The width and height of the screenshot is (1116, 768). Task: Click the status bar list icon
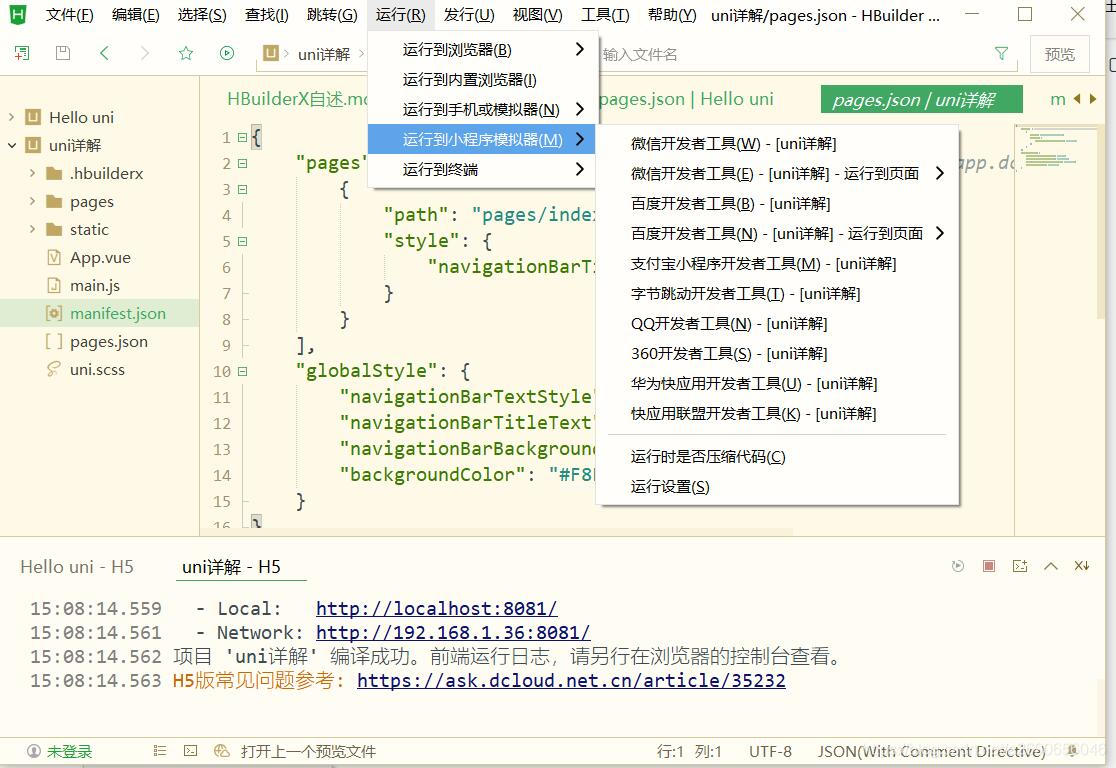pyautogui.click(x=159, y=751)
